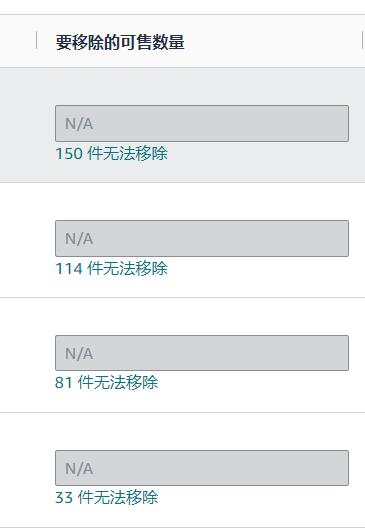Open the 33 件无法移除 link

[x=106, y=498]
